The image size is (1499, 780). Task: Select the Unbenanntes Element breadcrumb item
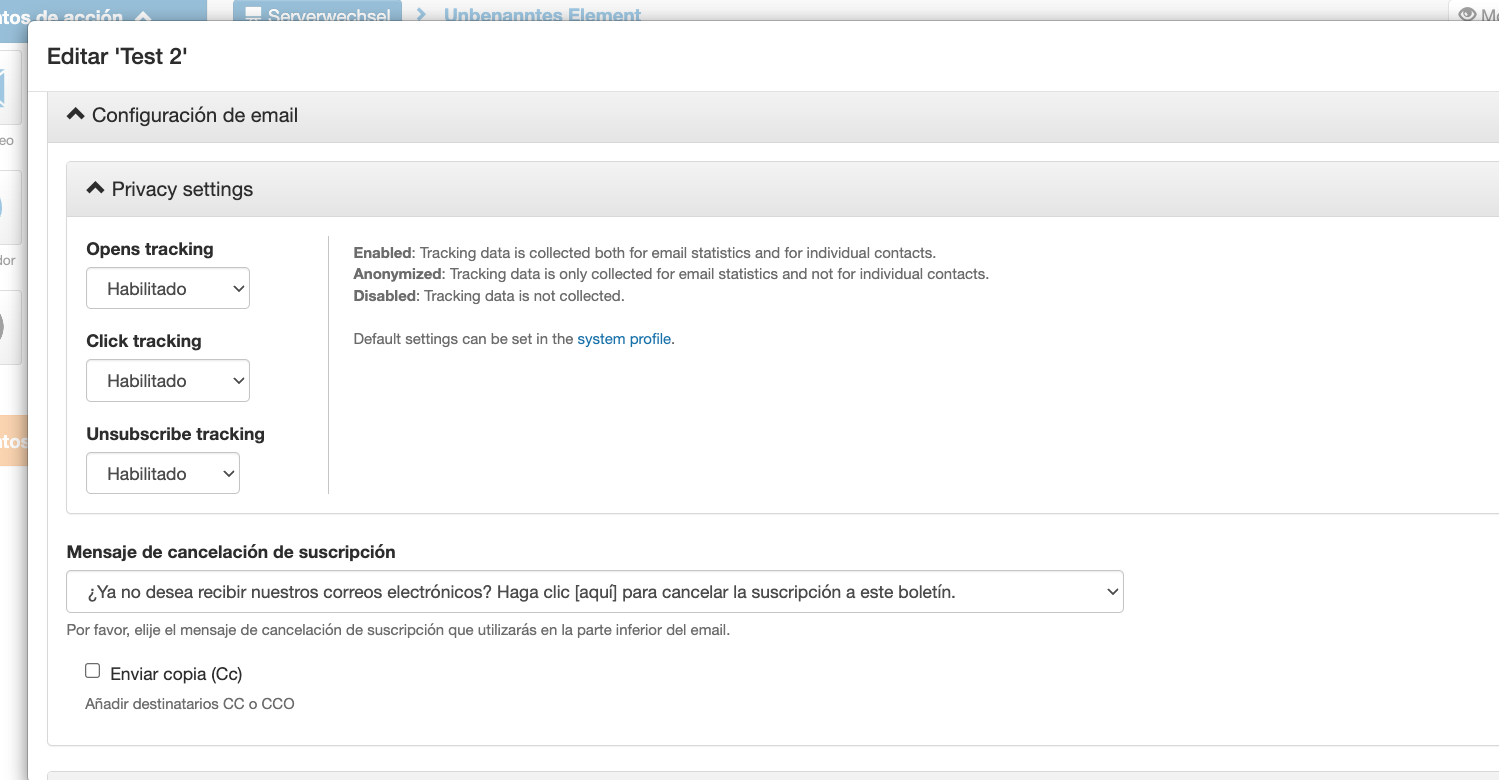pos(542,15)
